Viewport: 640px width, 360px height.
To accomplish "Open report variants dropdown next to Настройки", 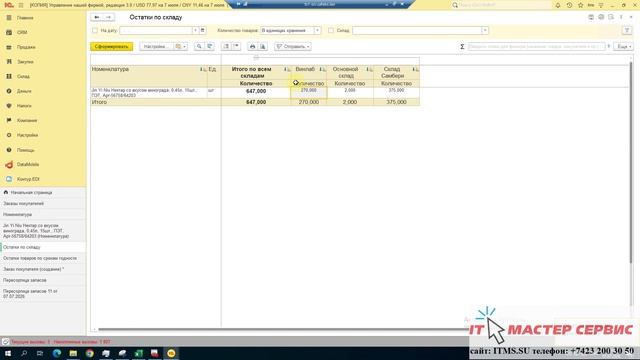I will 180,47.
